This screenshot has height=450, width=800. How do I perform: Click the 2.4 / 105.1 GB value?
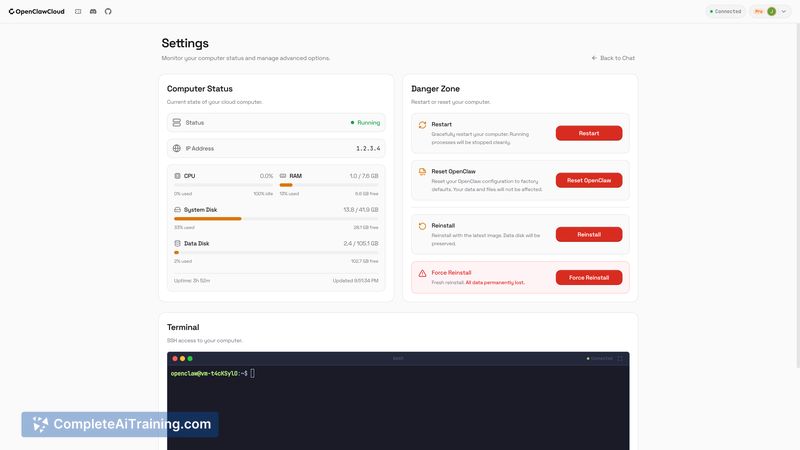coord(361,244)
